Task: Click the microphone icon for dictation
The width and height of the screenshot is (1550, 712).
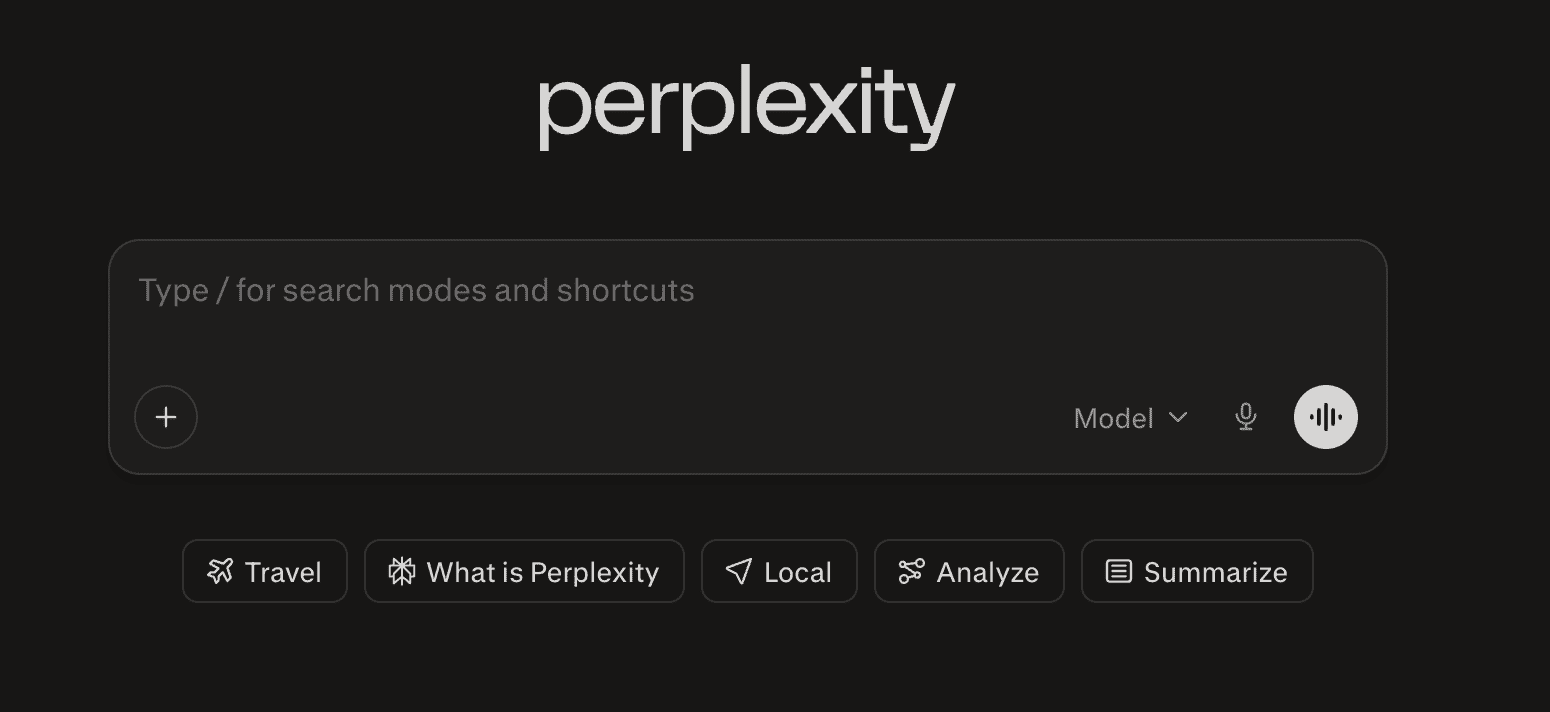Action: [1245, 417]
